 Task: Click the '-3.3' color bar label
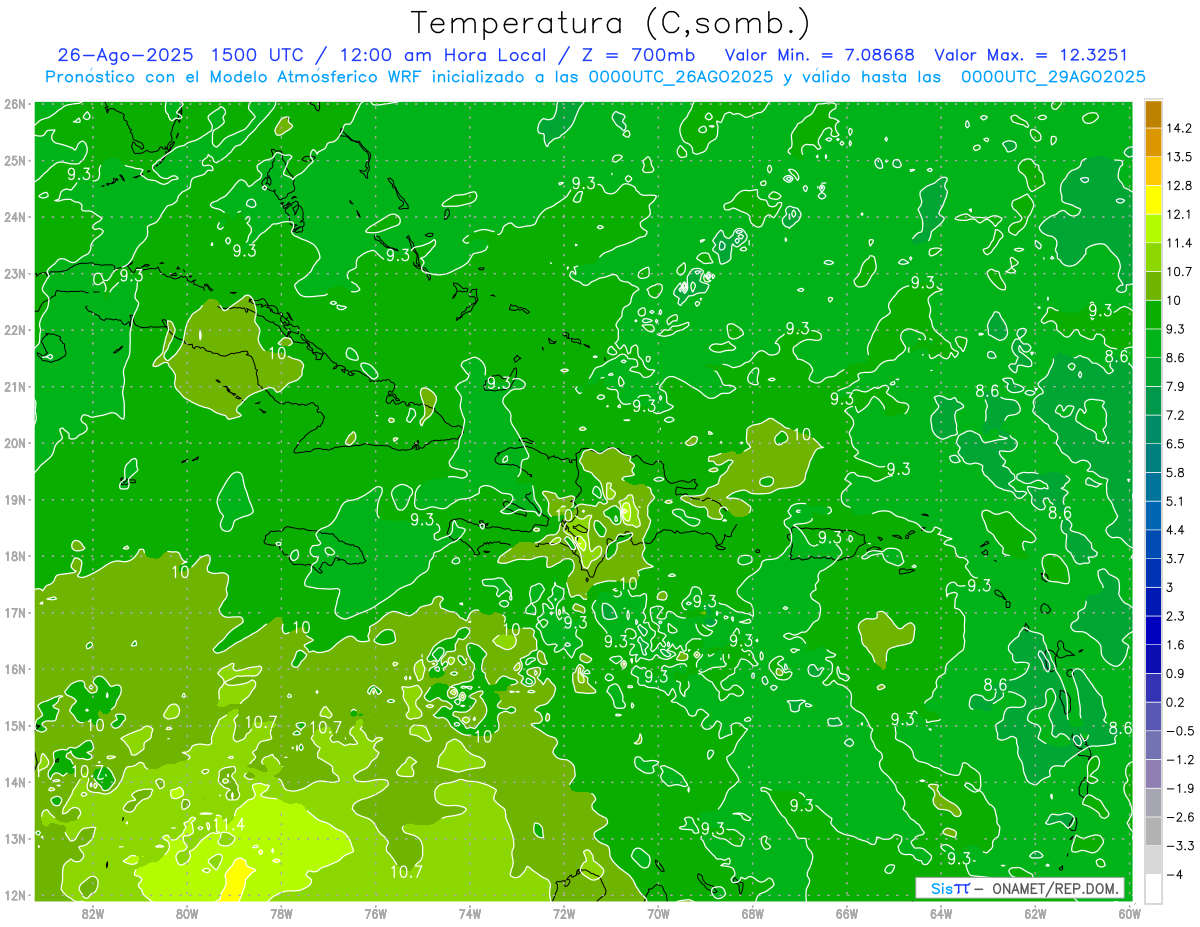click(x=1179, y=846)
